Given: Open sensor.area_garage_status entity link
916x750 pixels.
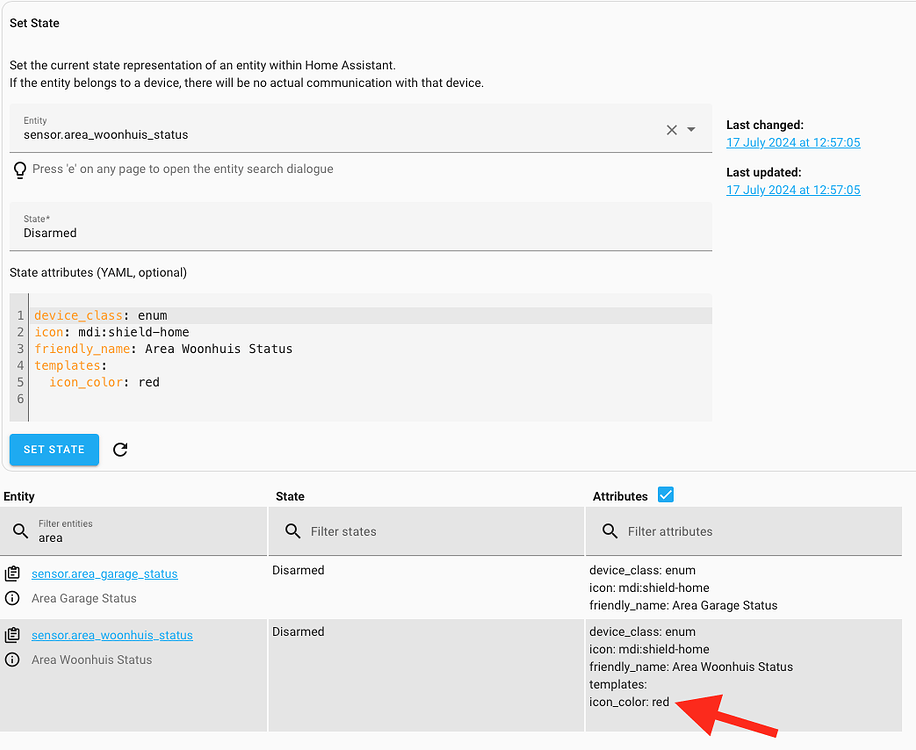Looking at the screenshot, I should (x=104, y=574).
